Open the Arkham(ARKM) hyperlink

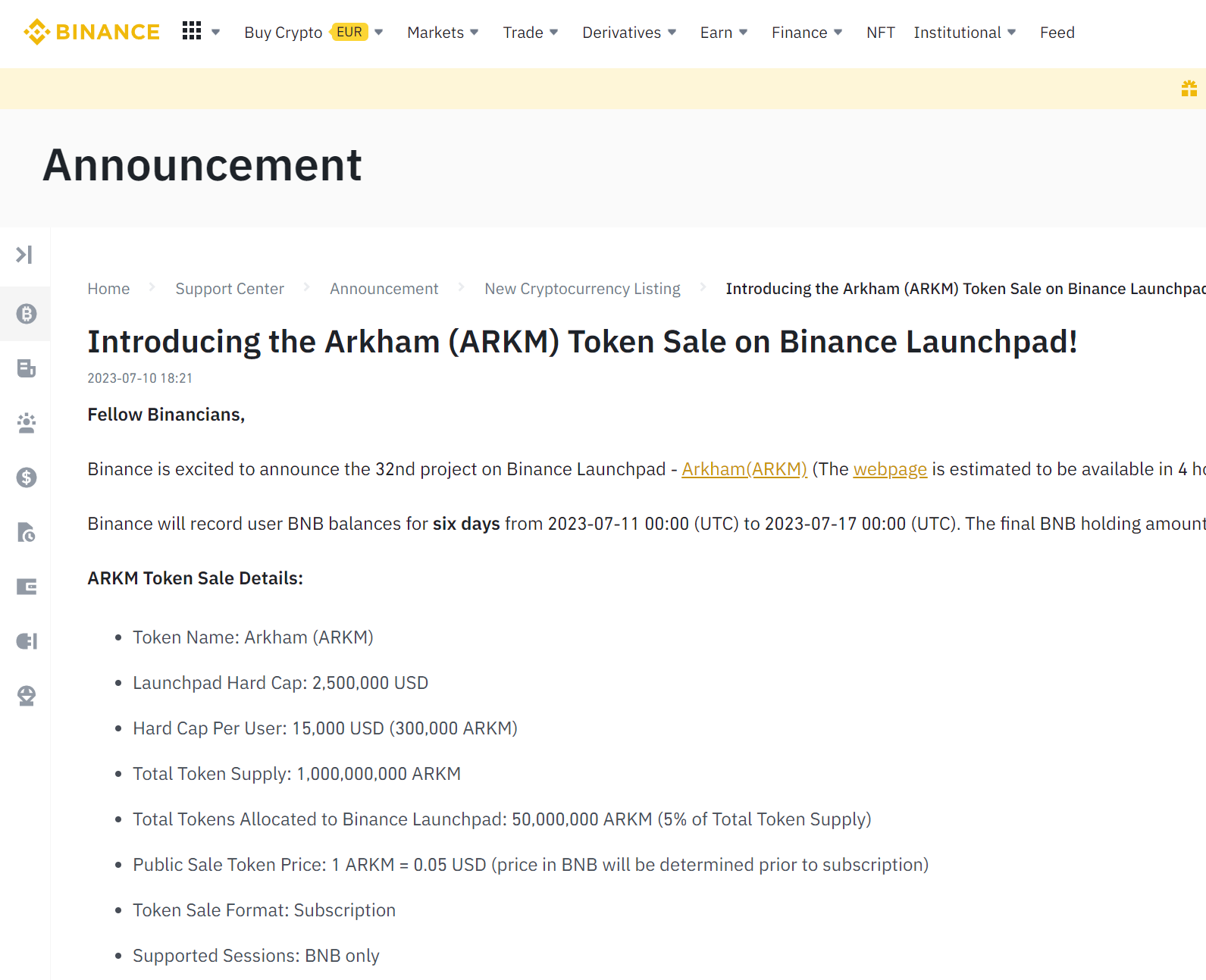(744, 469)
